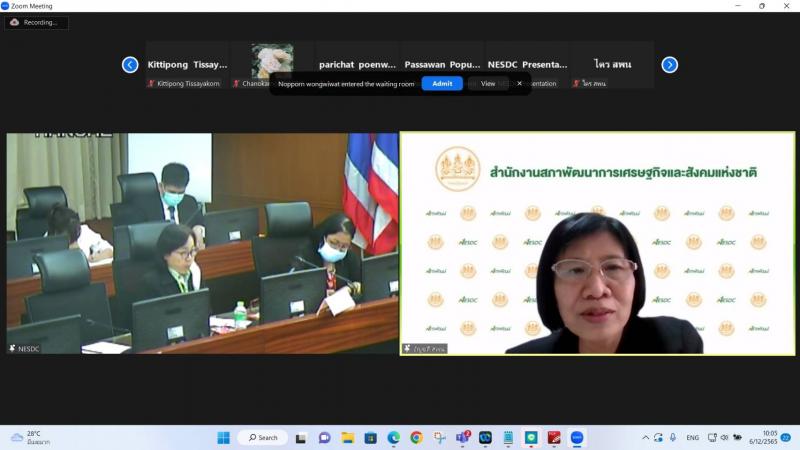Viewport: 800px width, 450px height.
Task: Select Kittipong Tissayakorn participant tile
Action: [x=187, y=65]
